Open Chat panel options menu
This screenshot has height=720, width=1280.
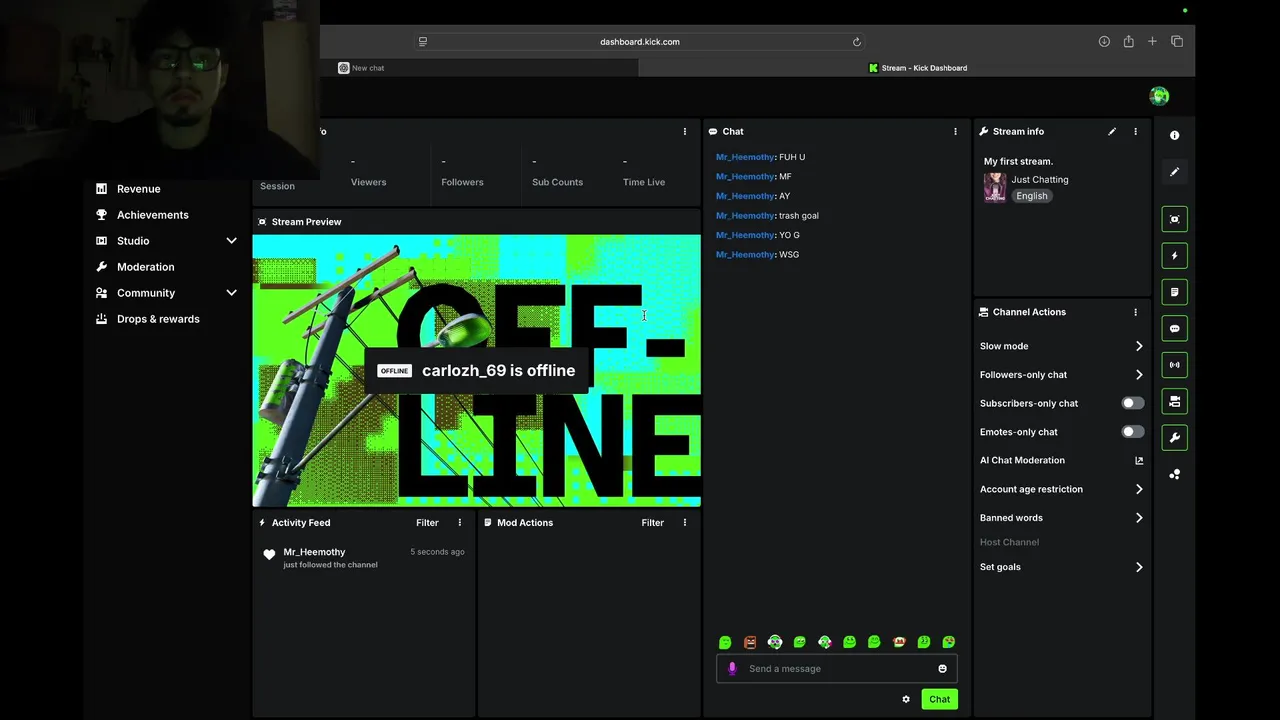point(955,131)
